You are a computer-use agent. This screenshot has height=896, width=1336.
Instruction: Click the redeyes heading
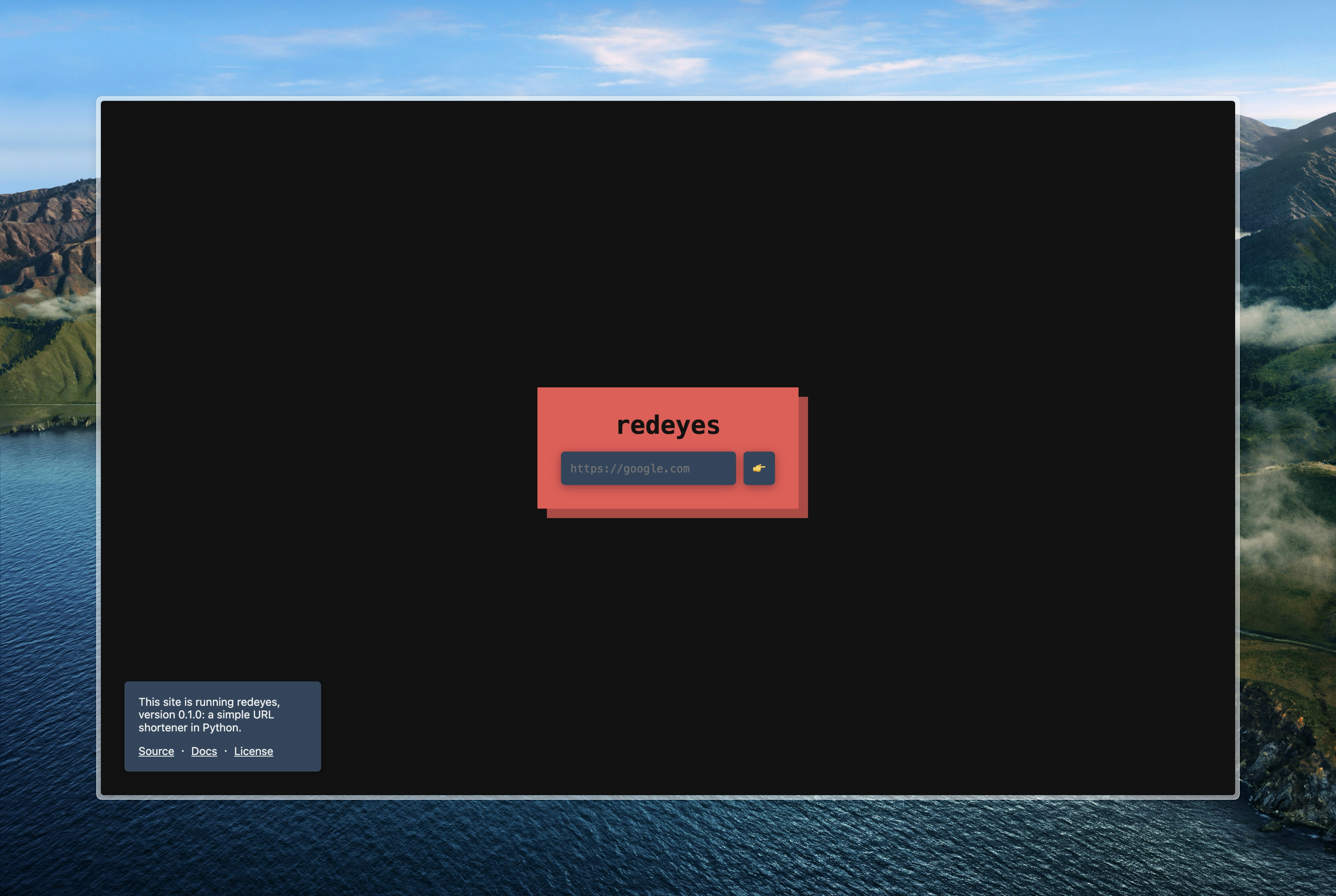click(x=667, y=425)
